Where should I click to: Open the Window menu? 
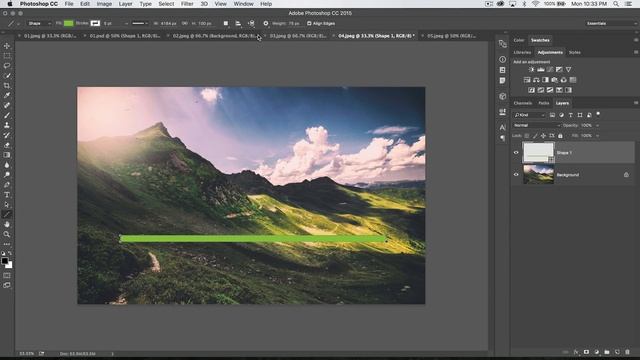coord(243,4)
